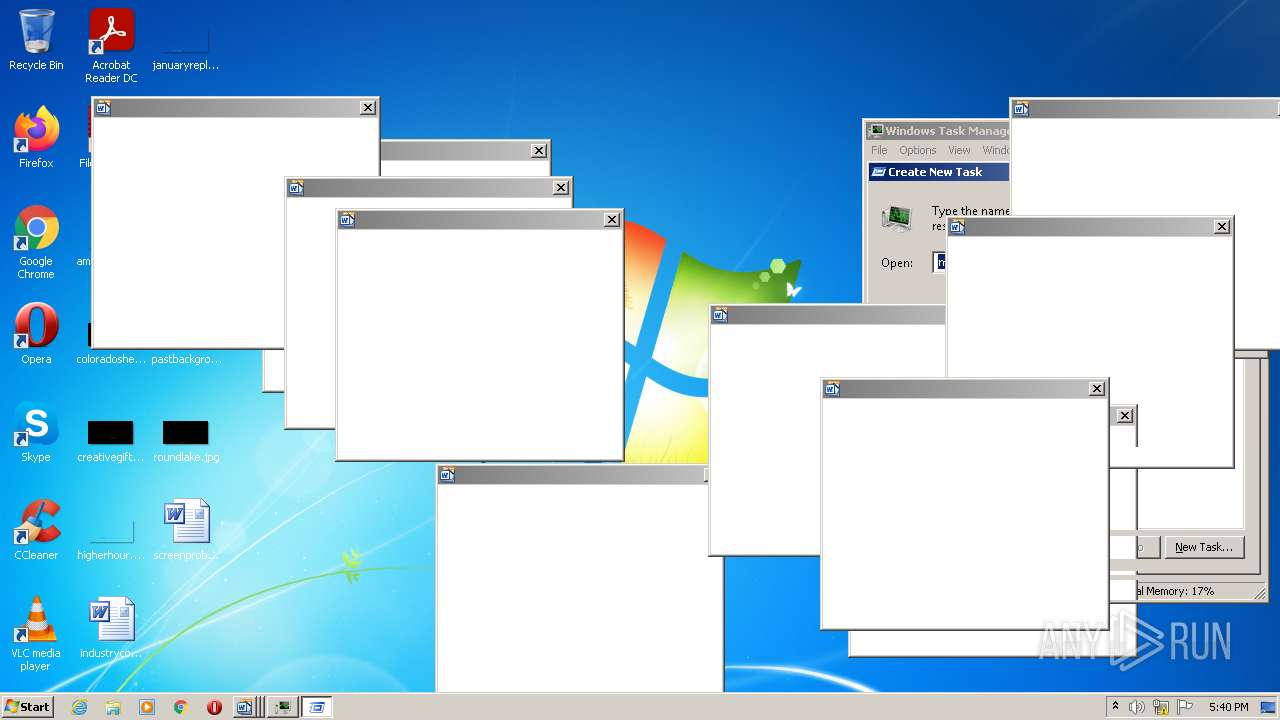Open the screenprob... Word document
The height and width of the screenshot is (720, 1280).
(186, 530)
